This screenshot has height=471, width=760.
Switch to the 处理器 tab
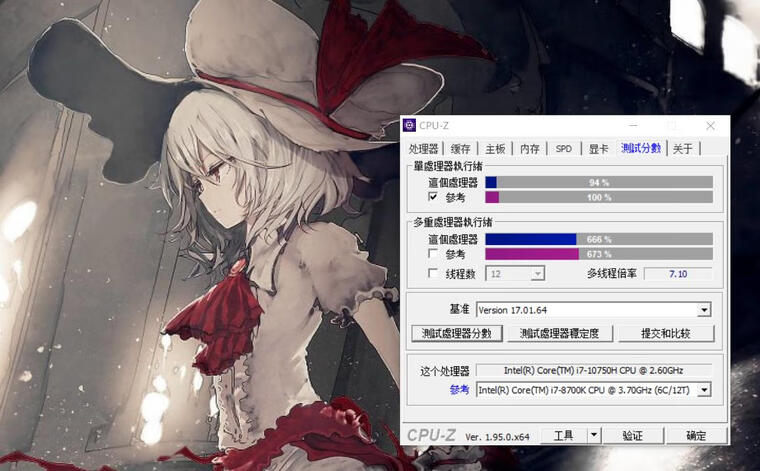423,149
